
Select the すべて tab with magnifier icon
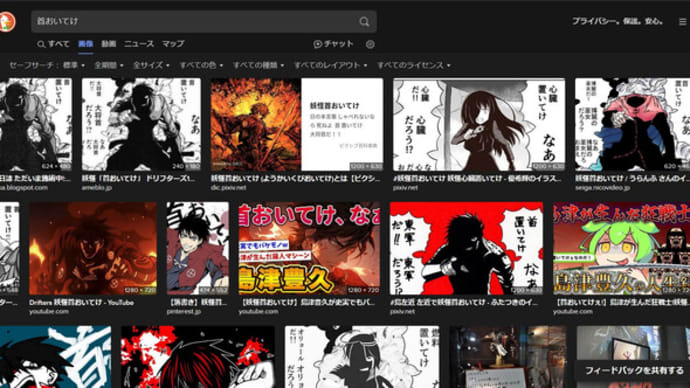click(x=53, y=44)
